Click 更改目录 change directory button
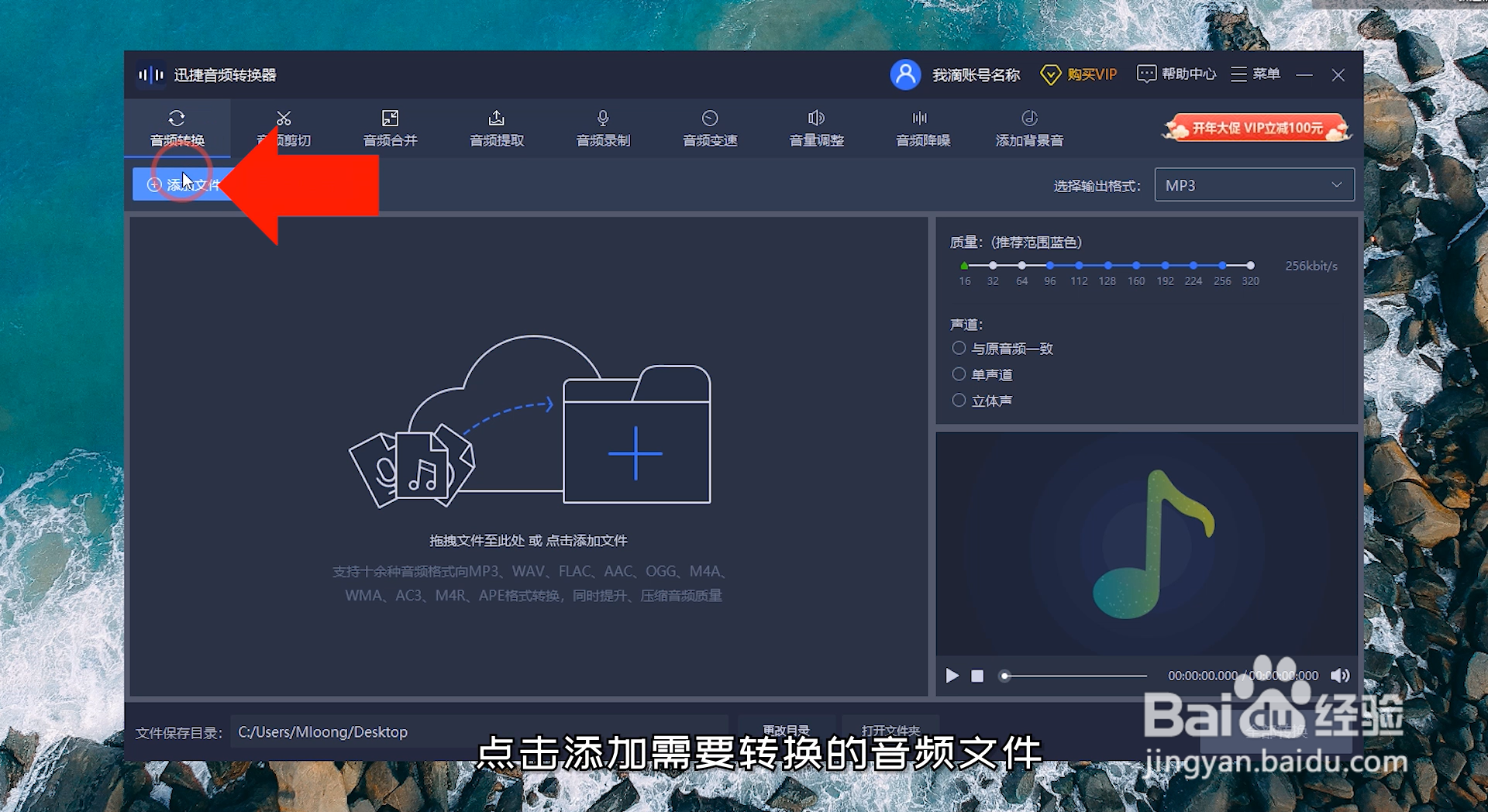The width and height of the screenshot is (1488, 812). click(x=786, y=730)
